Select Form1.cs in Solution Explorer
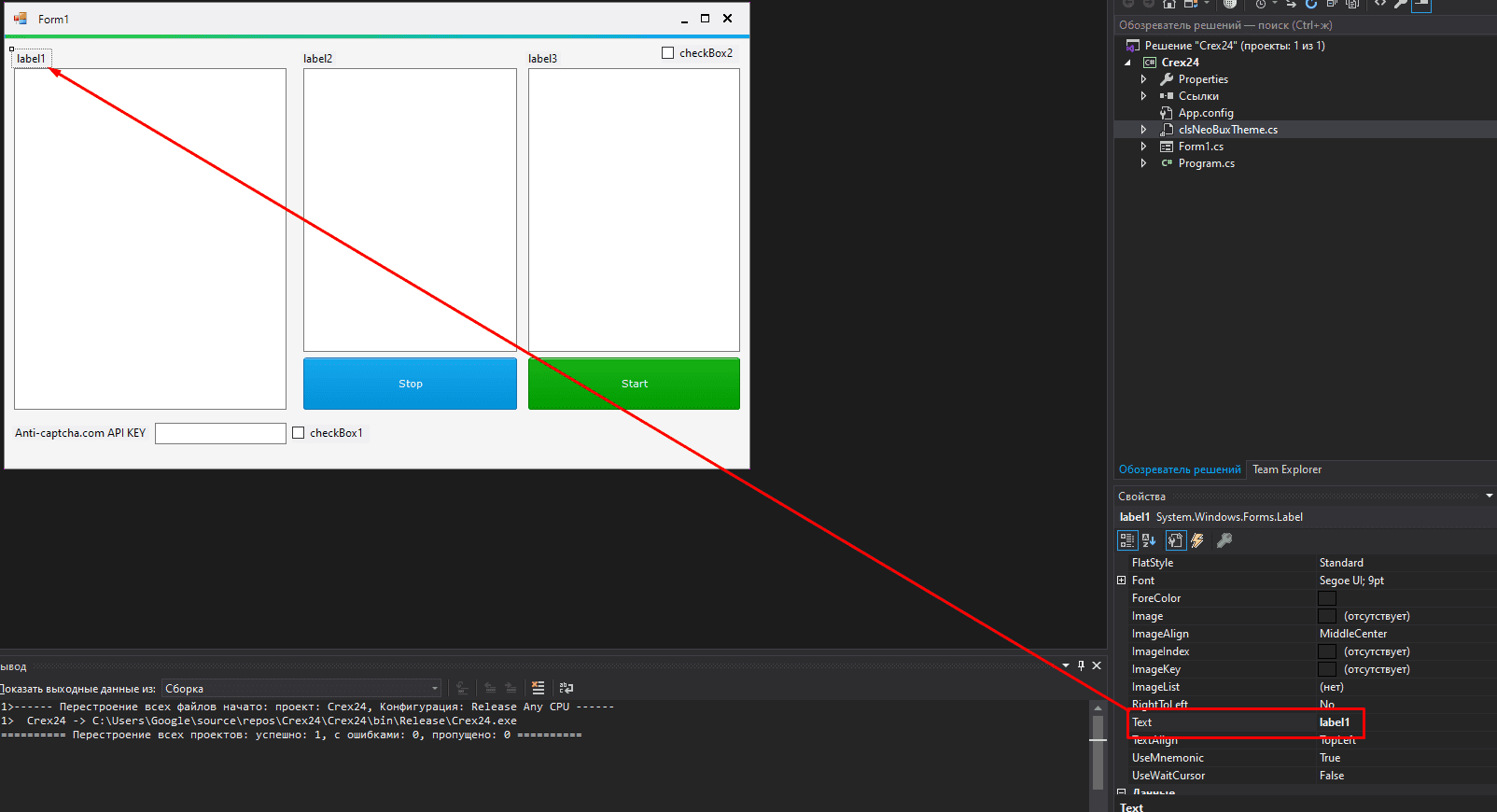The image size is (1497, 812). point(1201,147)
